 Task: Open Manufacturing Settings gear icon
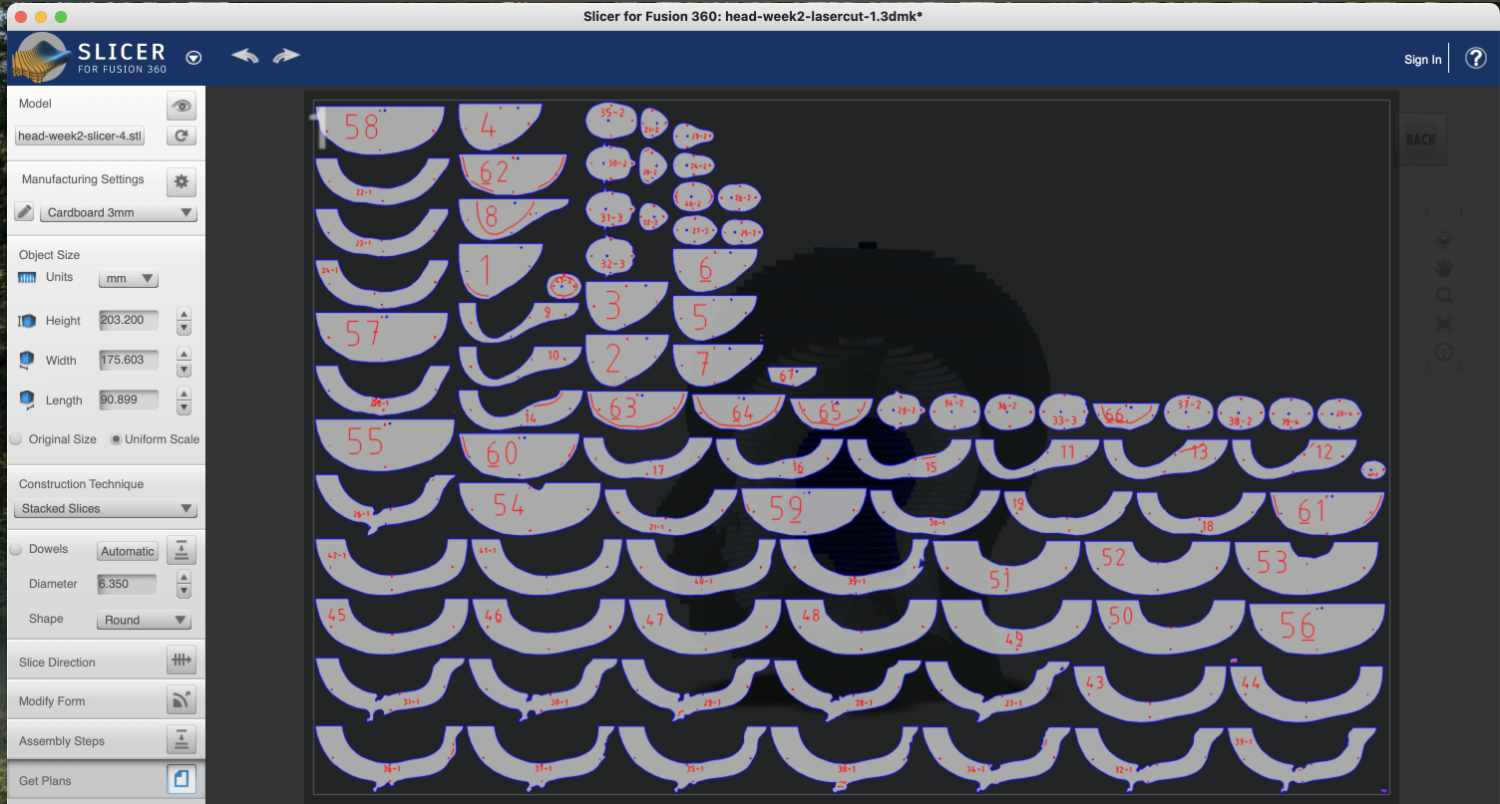click(x=181, y=181)
